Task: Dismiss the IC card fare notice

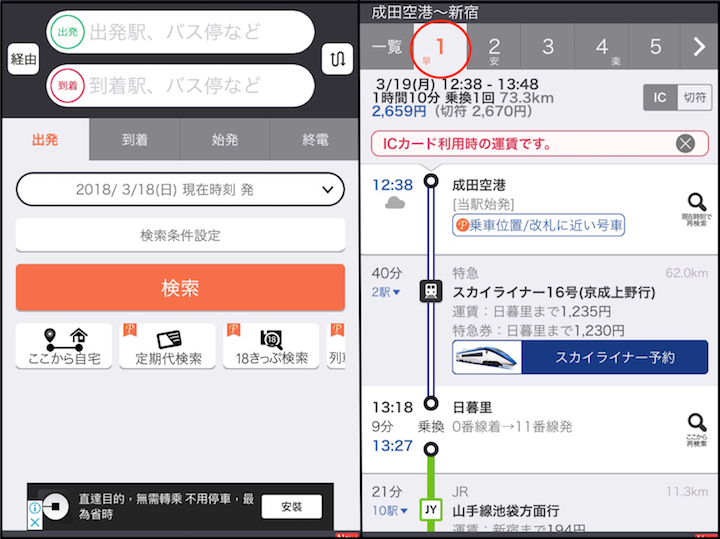Action: pos(685,144)
